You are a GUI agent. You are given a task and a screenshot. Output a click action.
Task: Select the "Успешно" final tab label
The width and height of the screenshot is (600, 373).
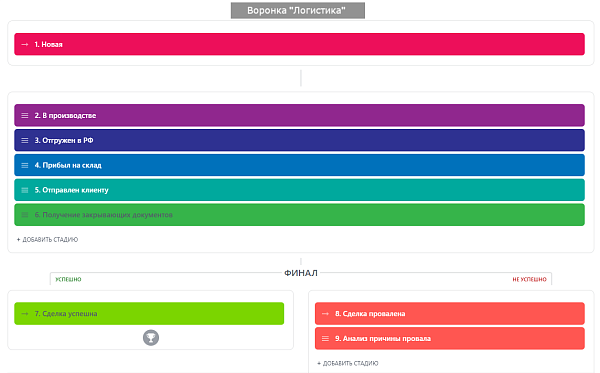tap(68, 279)
